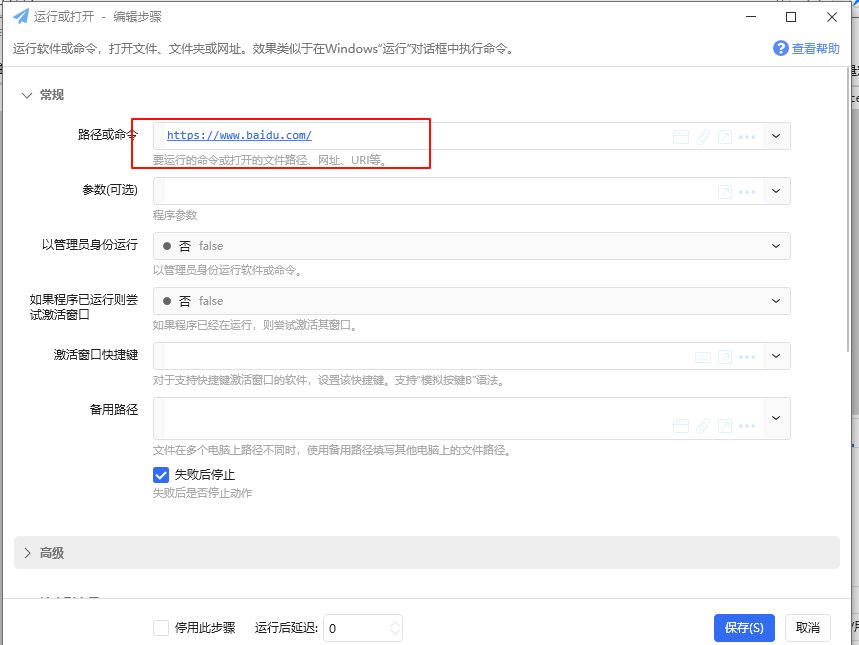Uncheck the 失败后停止 checkbox
The height and width of the screenshot is (645, 859).
(x=161, y=475)
